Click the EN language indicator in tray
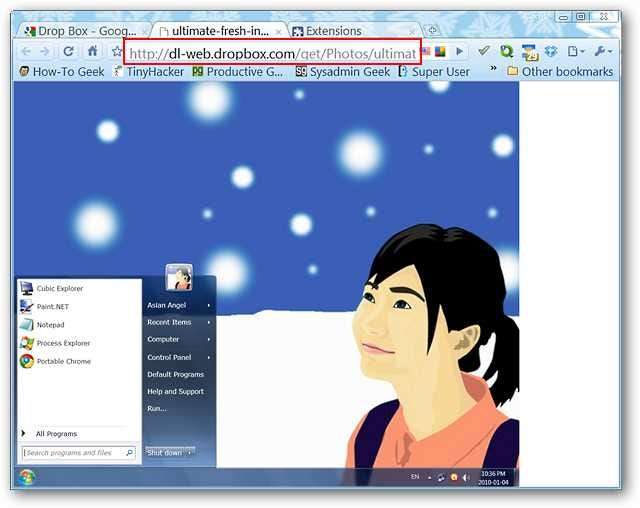This screenshot has width=640, height=508. tap(415, 477)
